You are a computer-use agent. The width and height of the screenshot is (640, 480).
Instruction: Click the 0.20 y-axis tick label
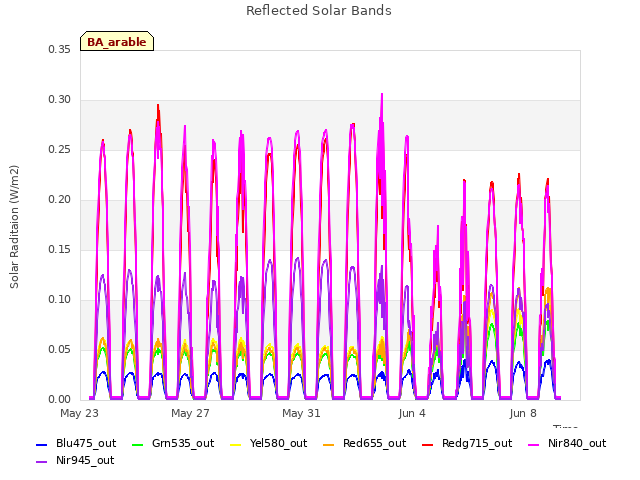pos(60,200)
